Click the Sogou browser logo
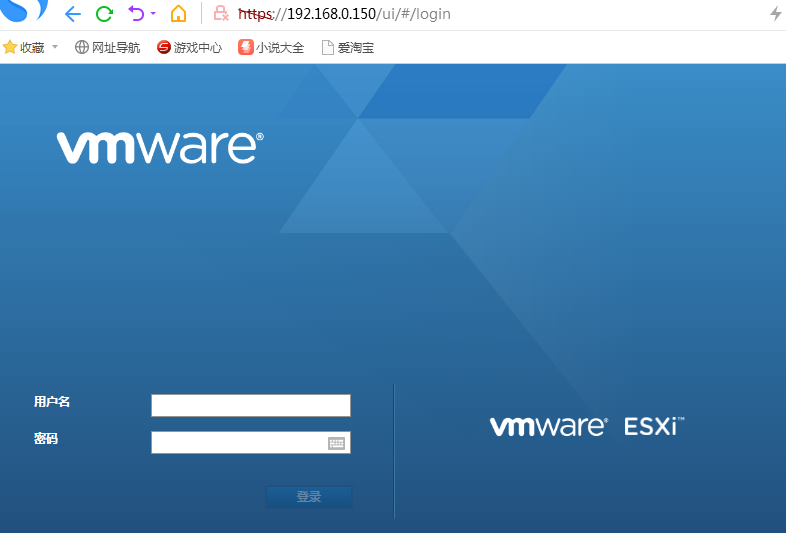Image resolution: width=786 pixels, height=533 pixels. point(24,10)
